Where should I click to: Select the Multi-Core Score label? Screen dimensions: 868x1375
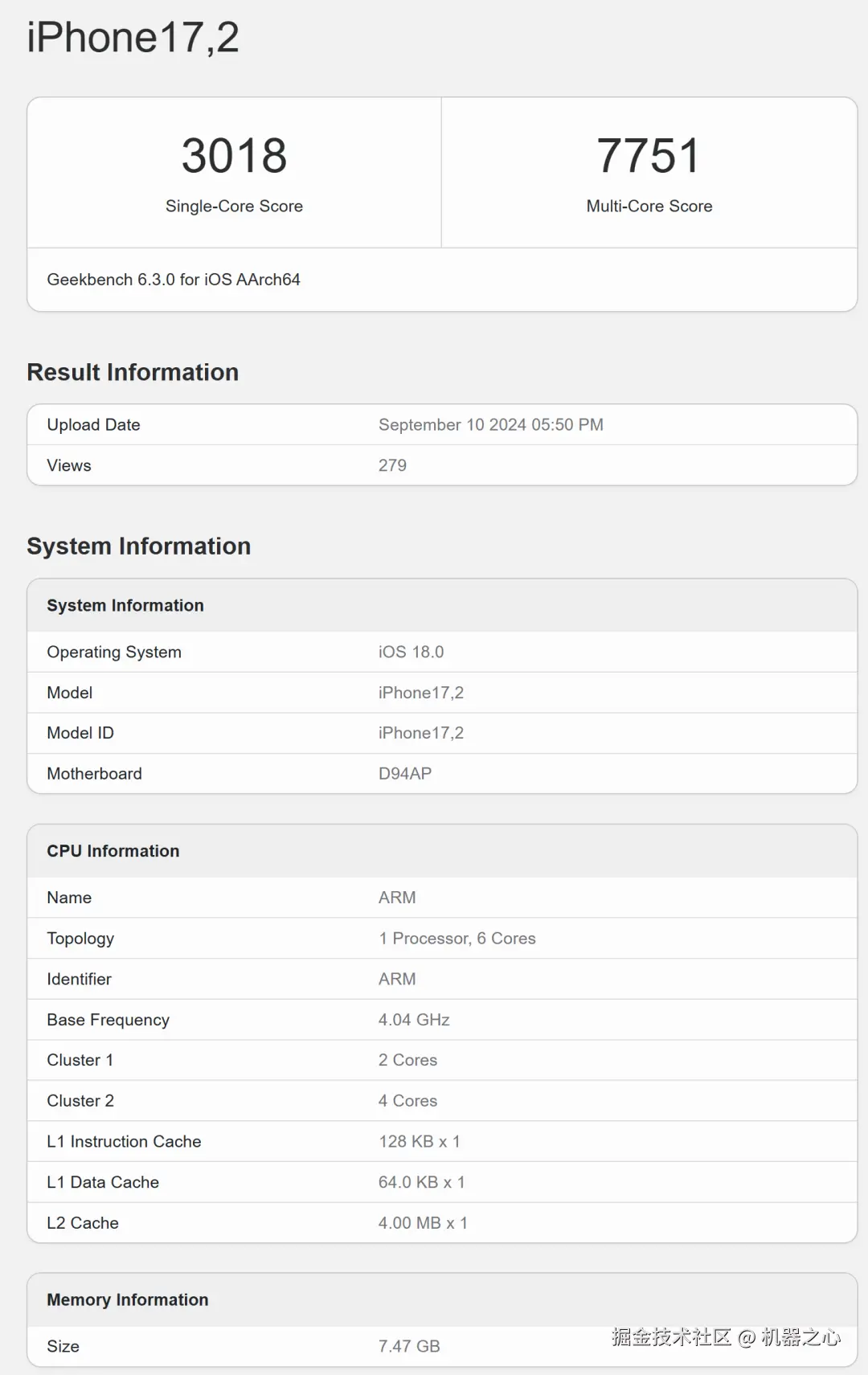pyautogui.click(x=649, y=207)
